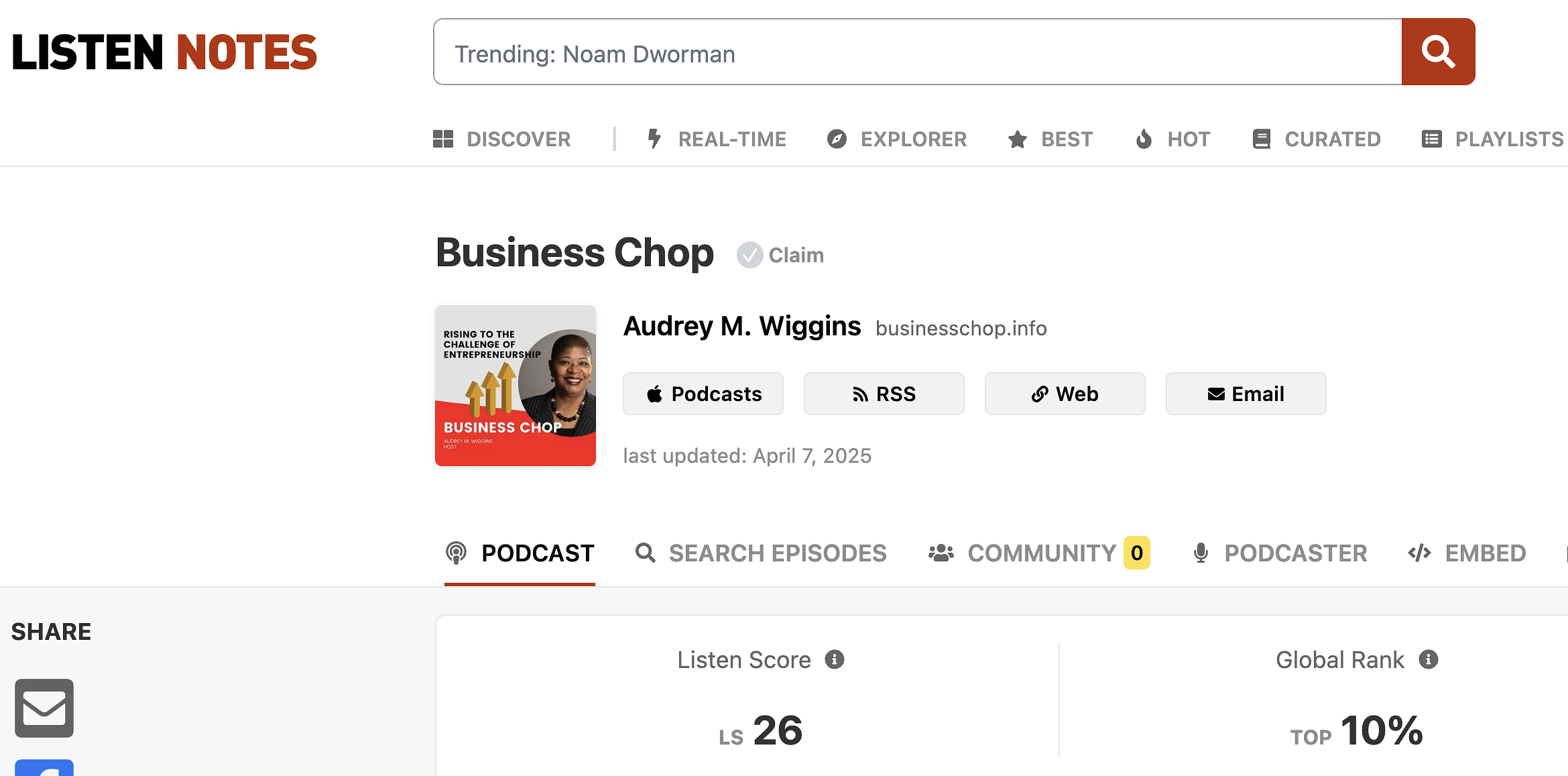The height and width of the screenshot is (776, 1568).
Task: Click the Business Chop cover artwork
Action: click(x=516, y=386)
